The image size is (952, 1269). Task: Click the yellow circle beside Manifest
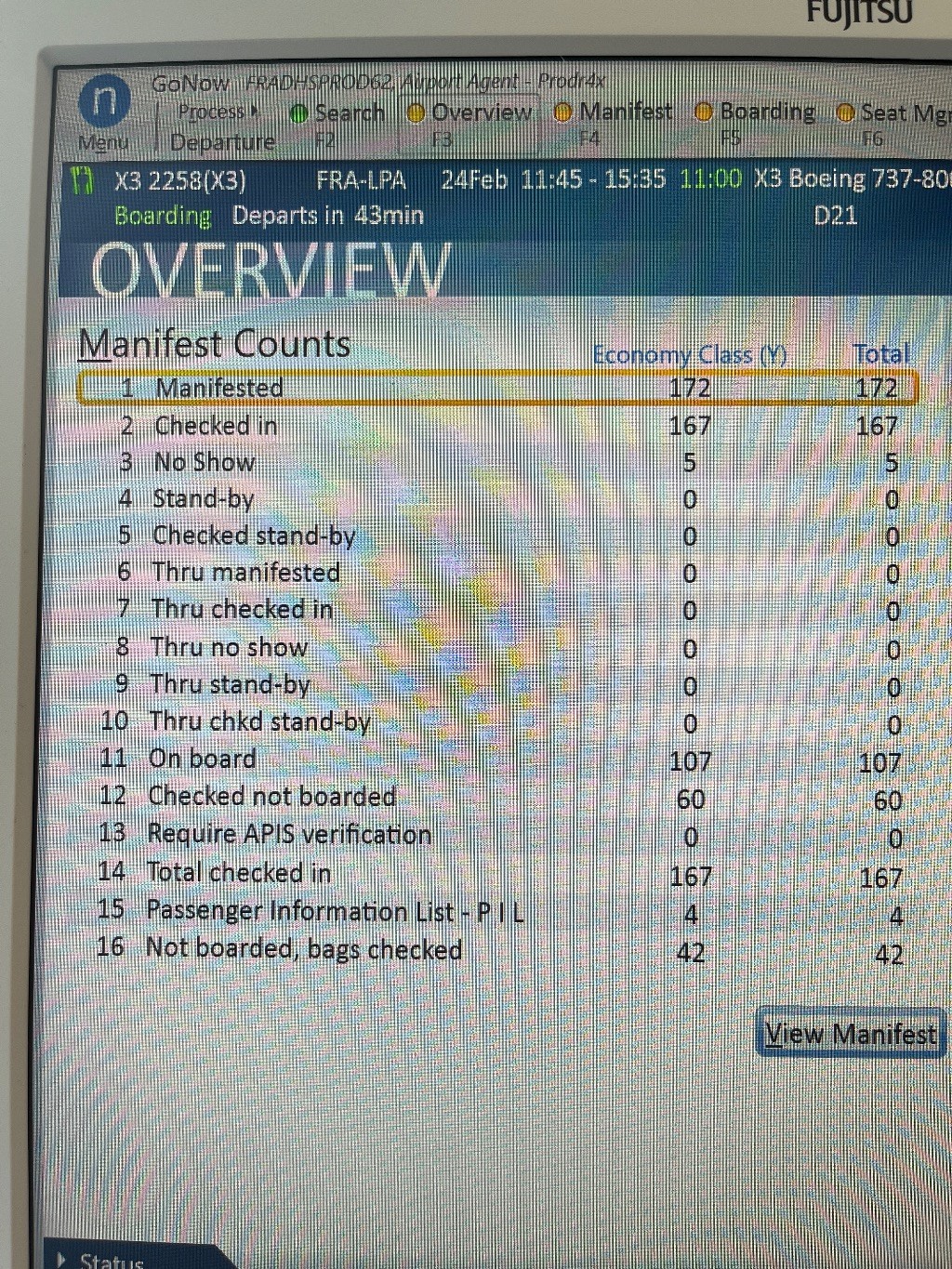tap(562, 112)
